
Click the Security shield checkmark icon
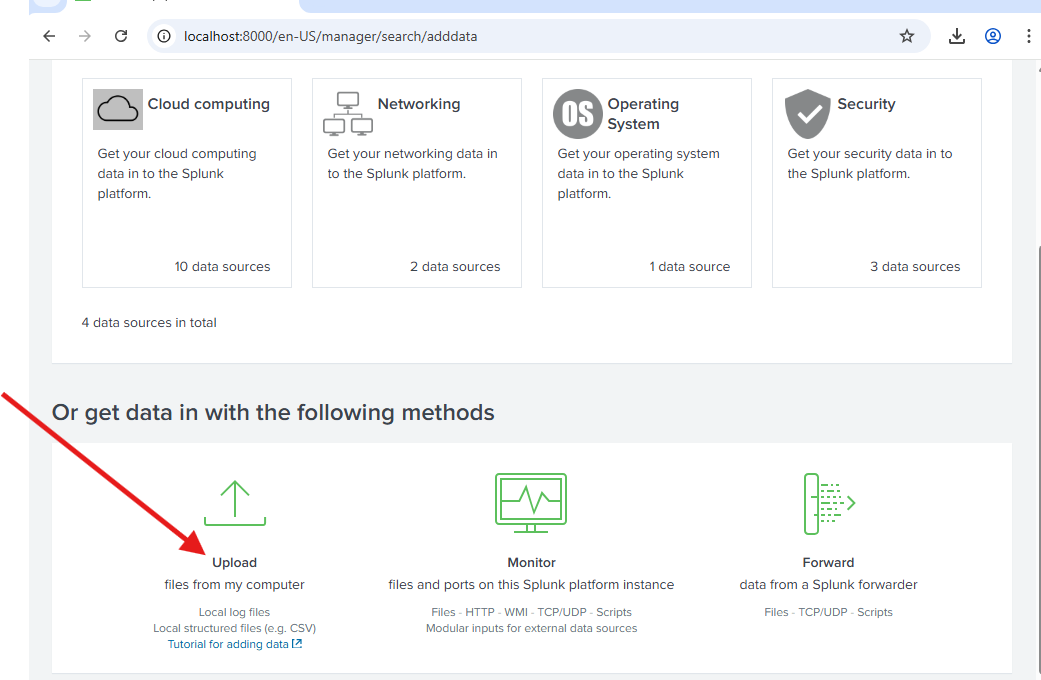click(x=808, y=113)
